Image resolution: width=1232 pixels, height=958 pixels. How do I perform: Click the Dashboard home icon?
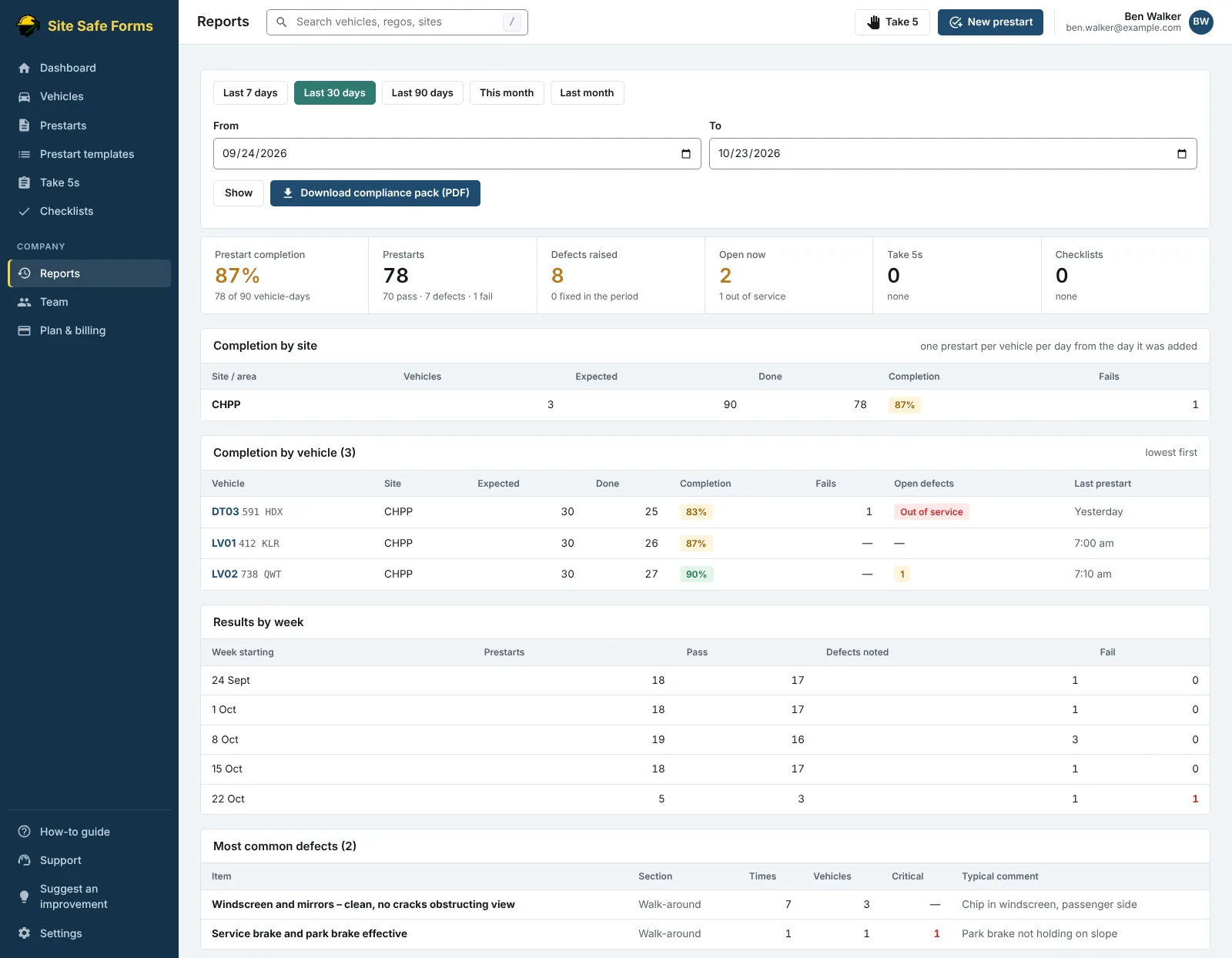pyautogui.click(x=25, y=68)
